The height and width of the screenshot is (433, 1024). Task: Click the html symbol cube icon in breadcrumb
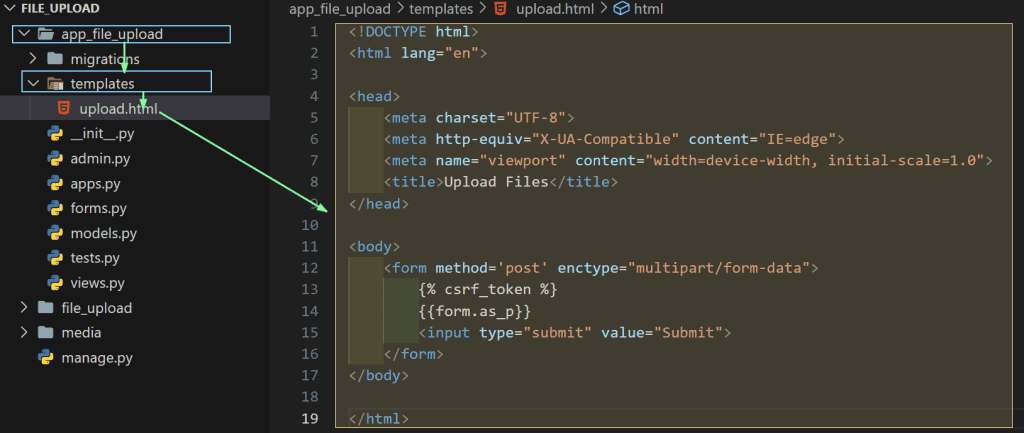(x=622, y=9)
